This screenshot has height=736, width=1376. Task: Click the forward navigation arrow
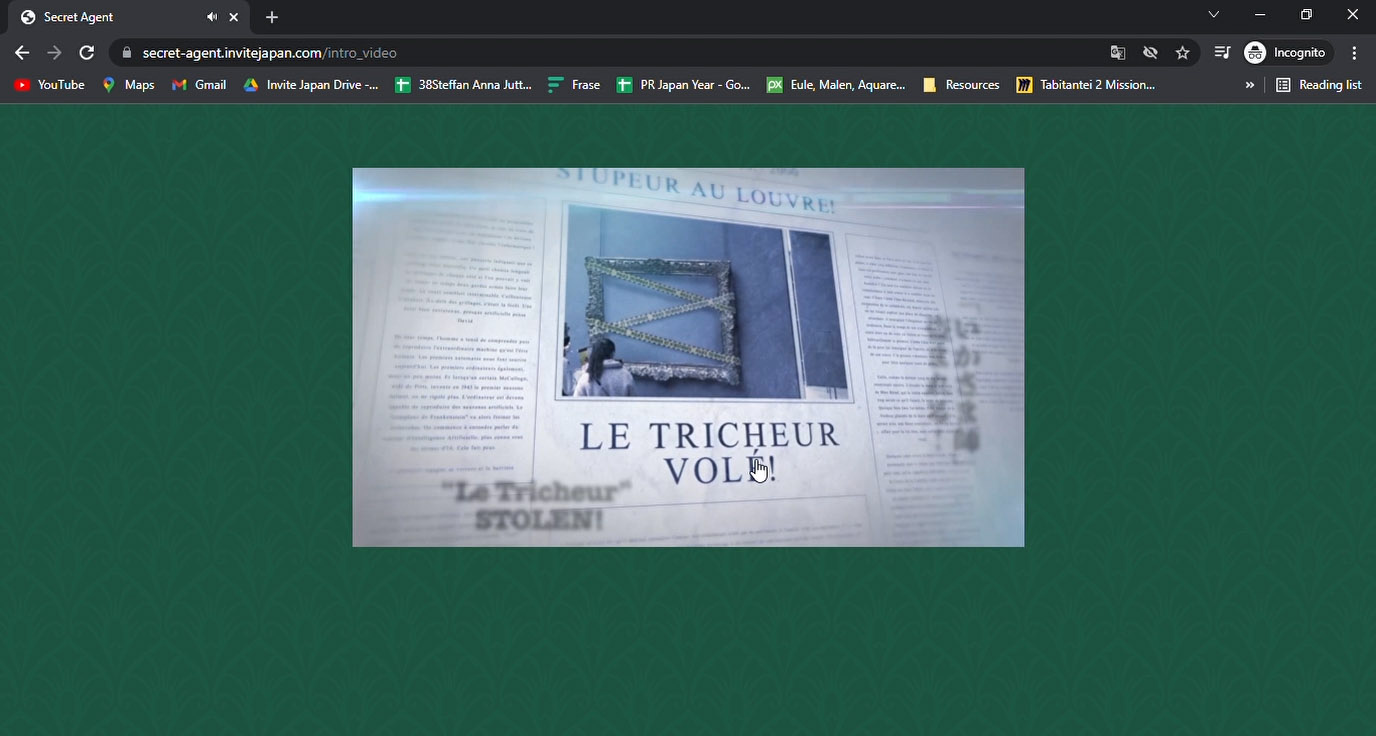[x=54, y=53]
